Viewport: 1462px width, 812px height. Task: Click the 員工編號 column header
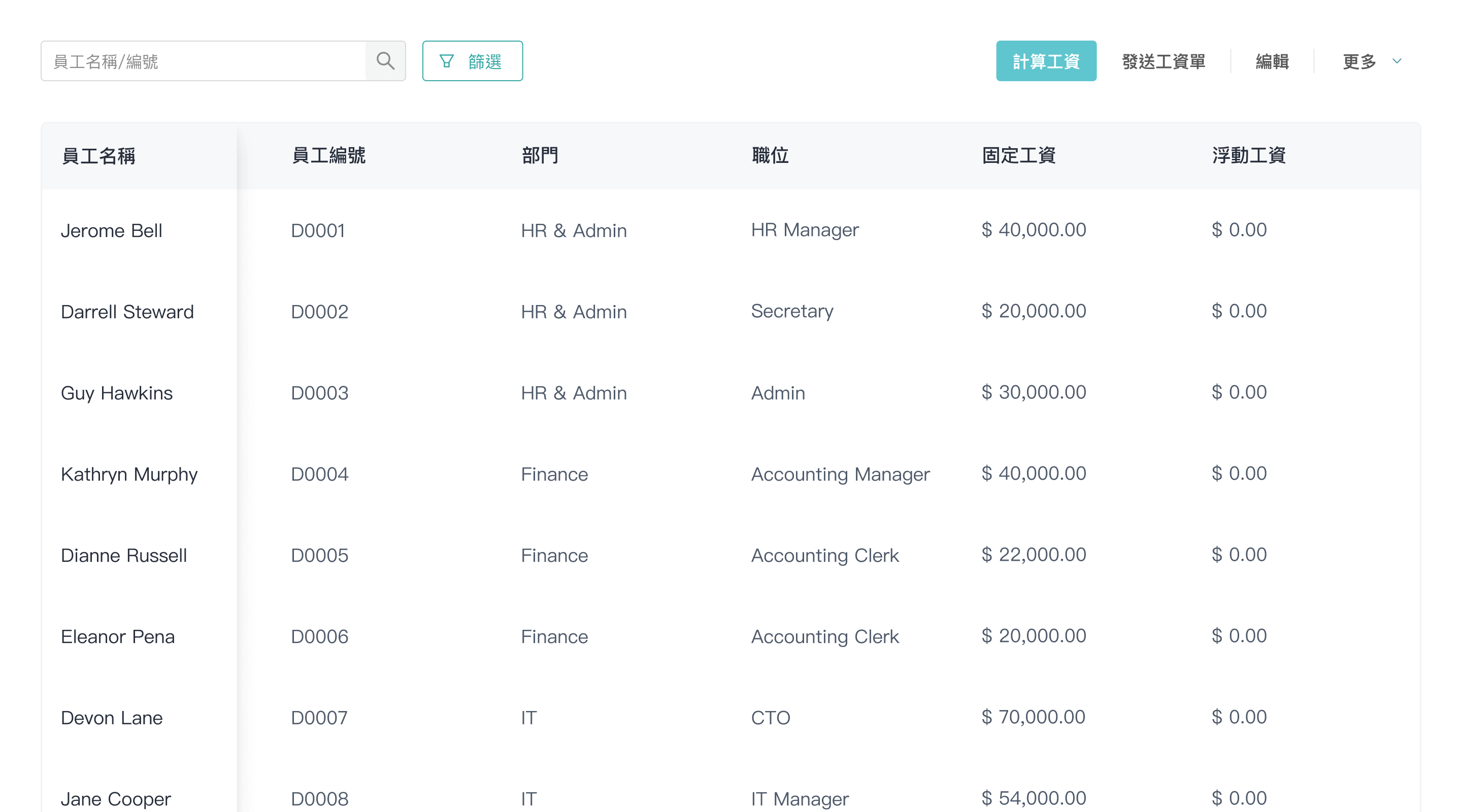point(328,155)
